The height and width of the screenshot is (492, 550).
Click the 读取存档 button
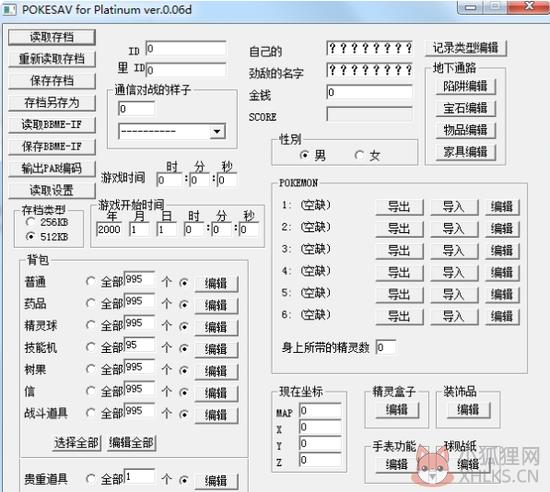coord(52,37)
